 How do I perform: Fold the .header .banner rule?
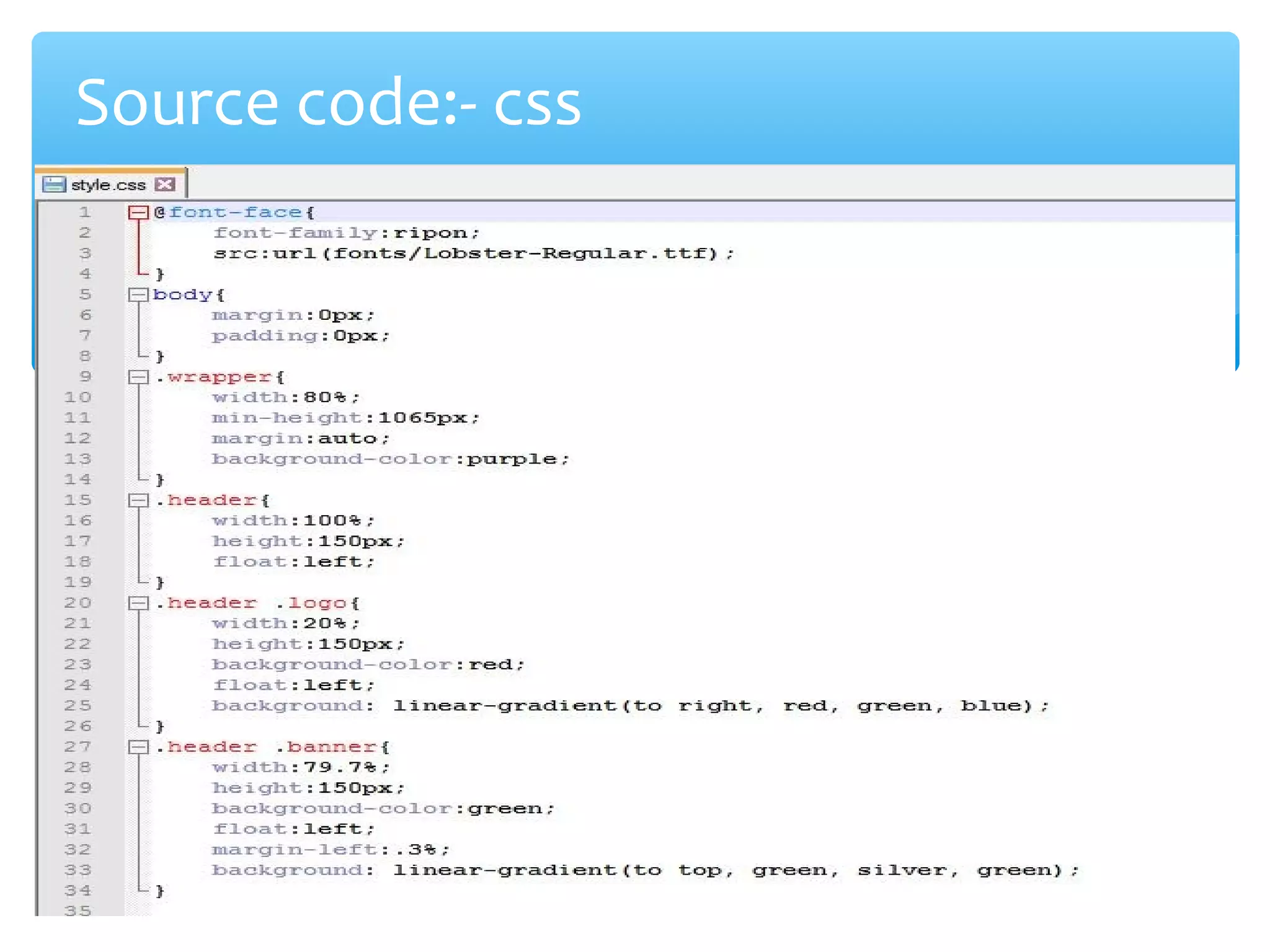click(x=138, y=747)
